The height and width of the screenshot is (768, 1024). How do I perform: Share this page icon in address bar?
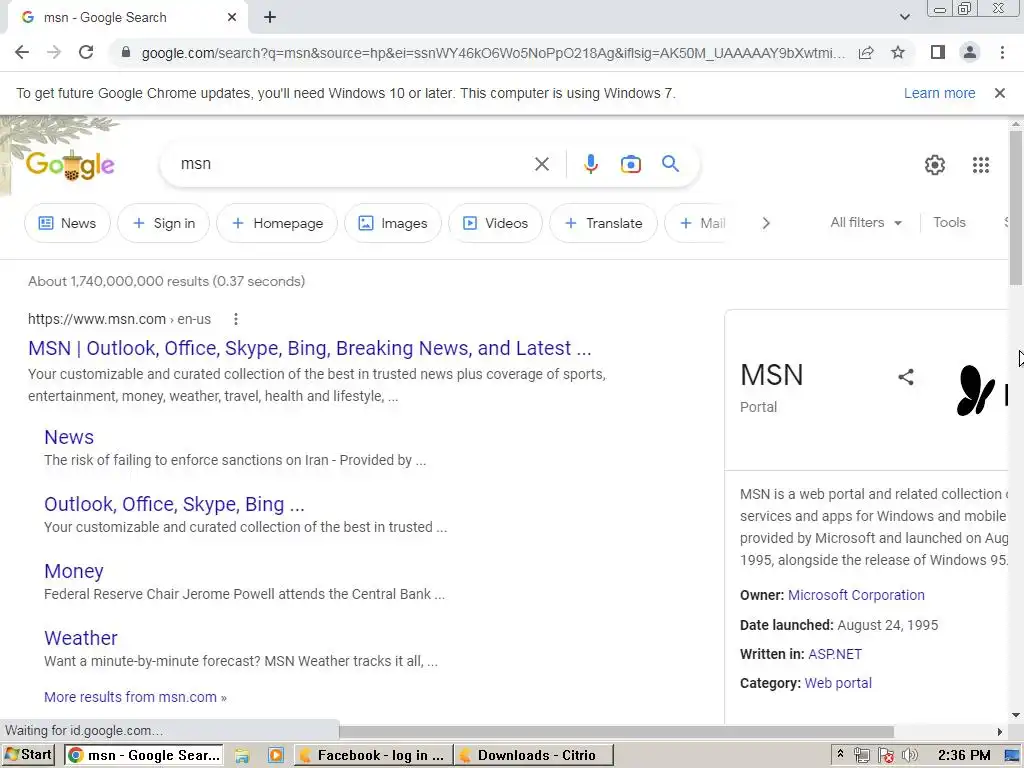(866, 52)
